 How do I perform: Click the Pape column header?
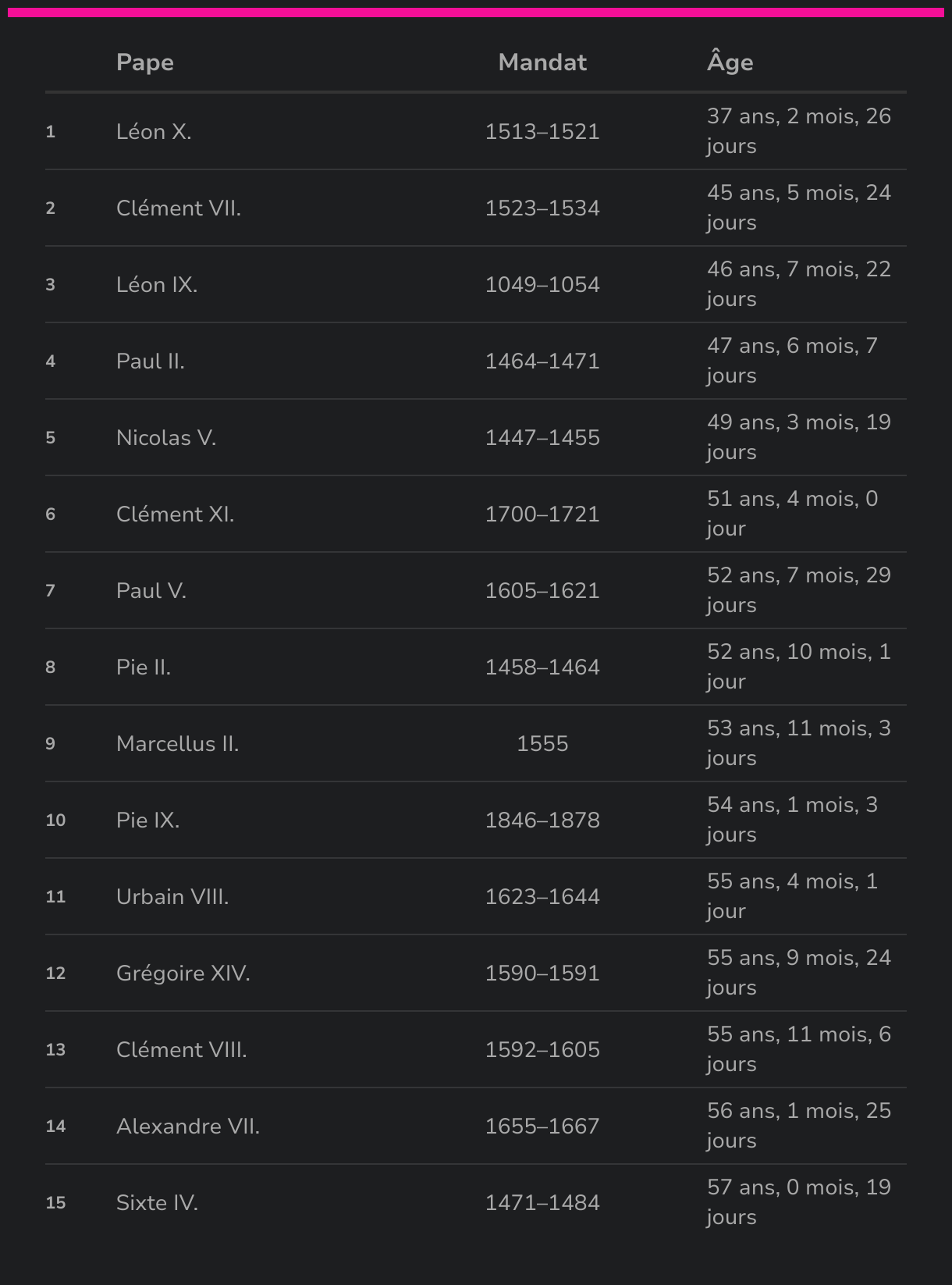145,62
